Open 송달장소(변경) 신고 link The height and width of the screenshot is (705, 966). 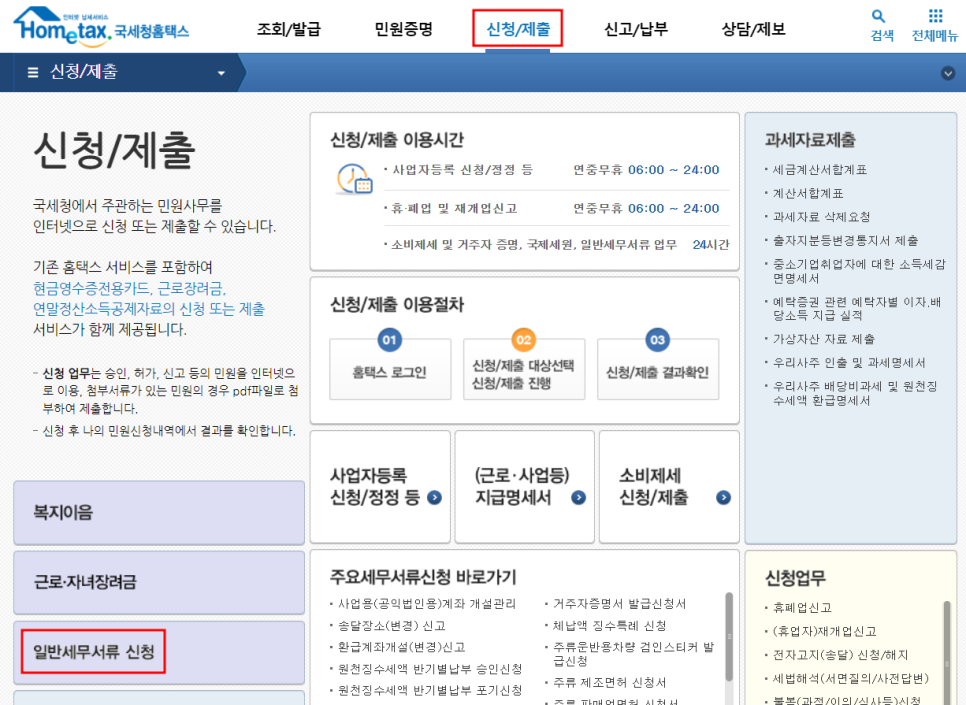(392, 626)
